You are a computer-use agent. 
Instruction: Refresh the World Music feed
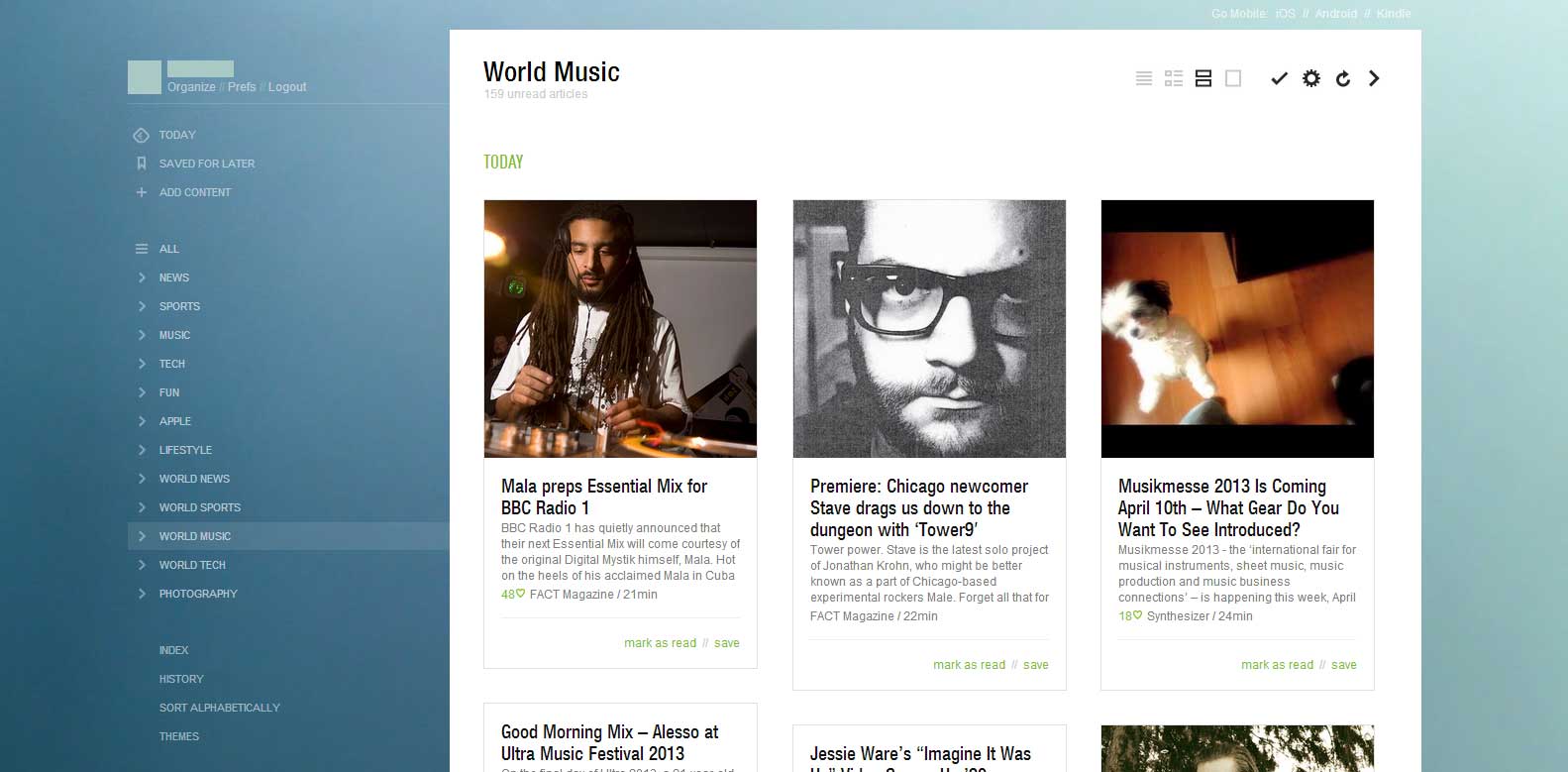tap(1343, 78)
